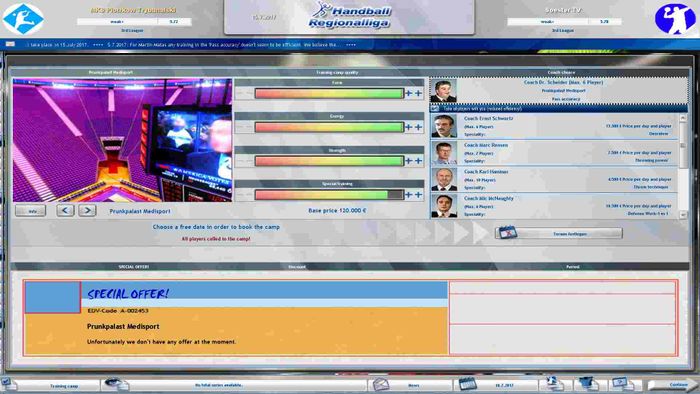Click the Info button under the camp image
Screen dimensions: 700x394
tap(31, 211)
